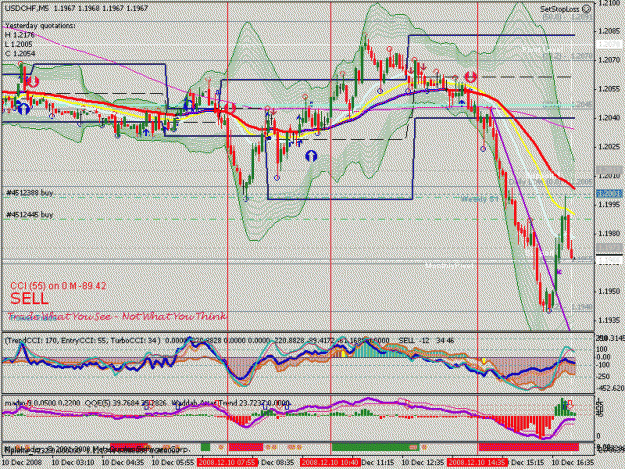Click the '10 Dec 16:35' time axis label
625x469 pixels.
[x=572, y=463]
